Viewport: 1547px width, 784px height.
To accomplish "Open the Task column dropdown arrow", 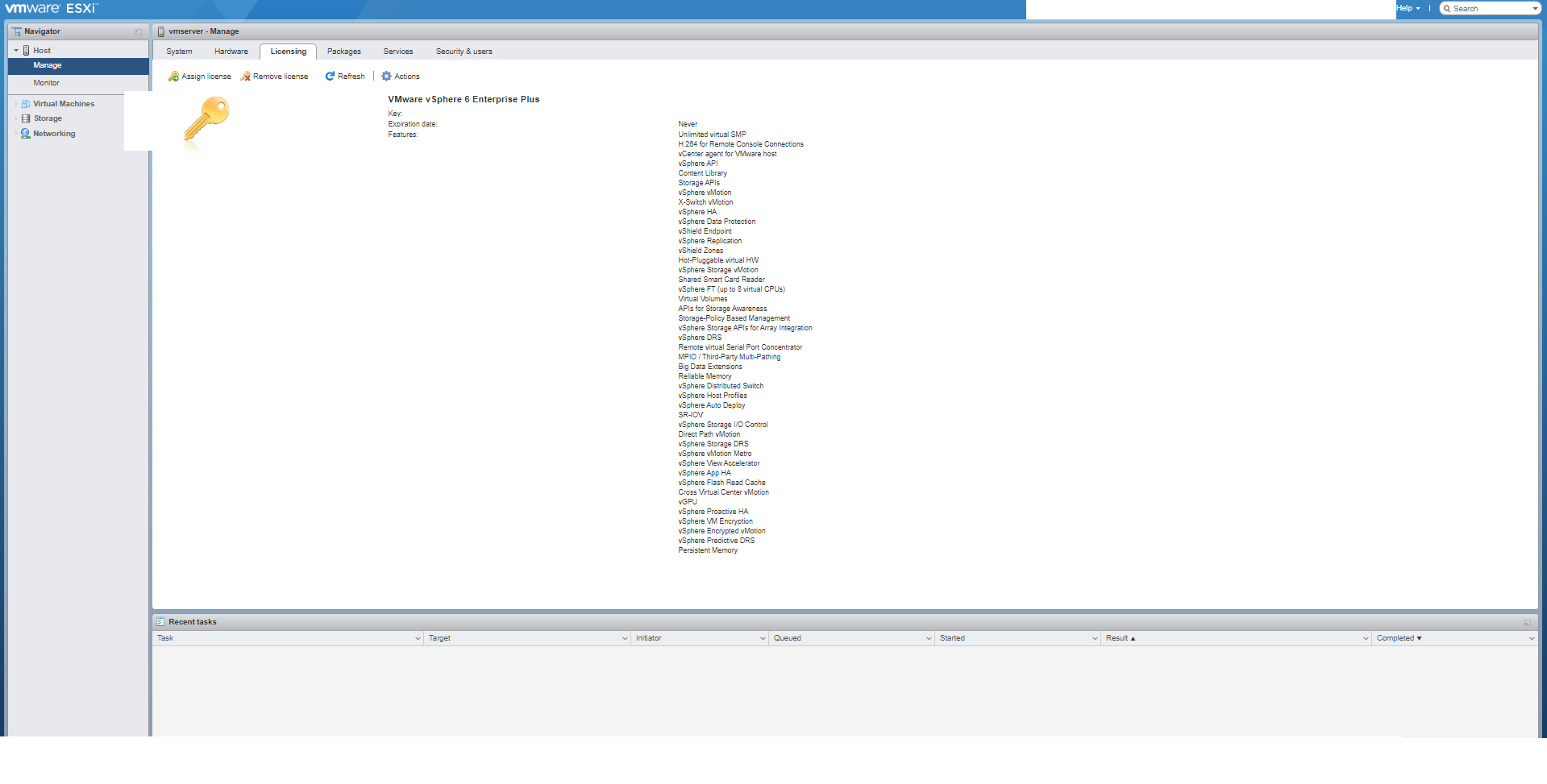I will (418, 638).
